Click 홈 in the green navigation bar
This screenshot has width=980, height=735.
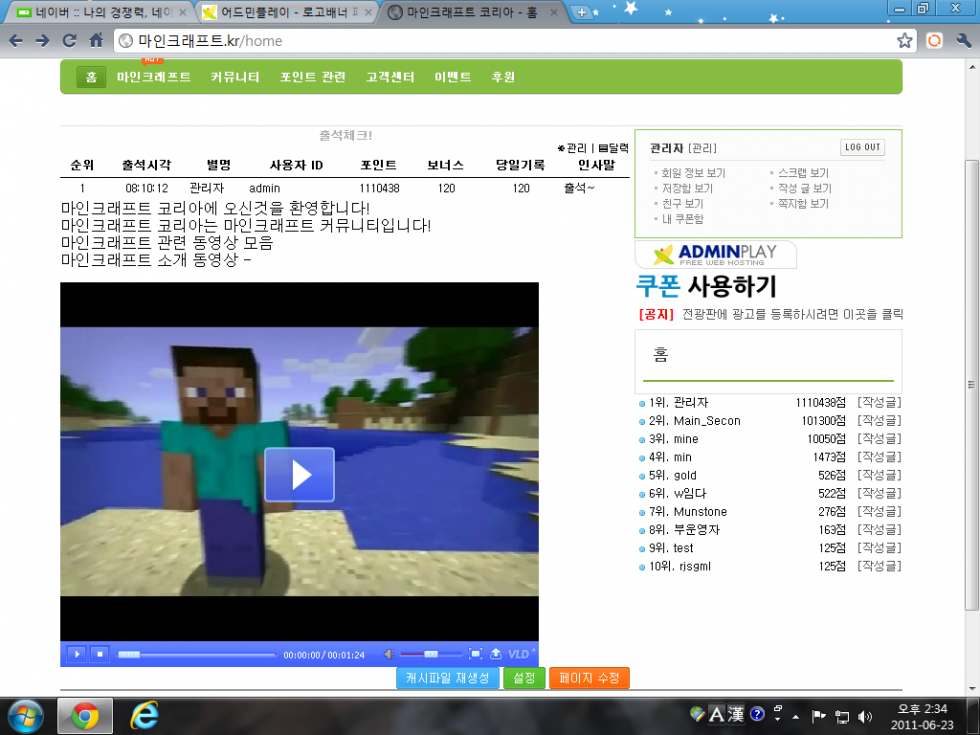coord(91,77)
